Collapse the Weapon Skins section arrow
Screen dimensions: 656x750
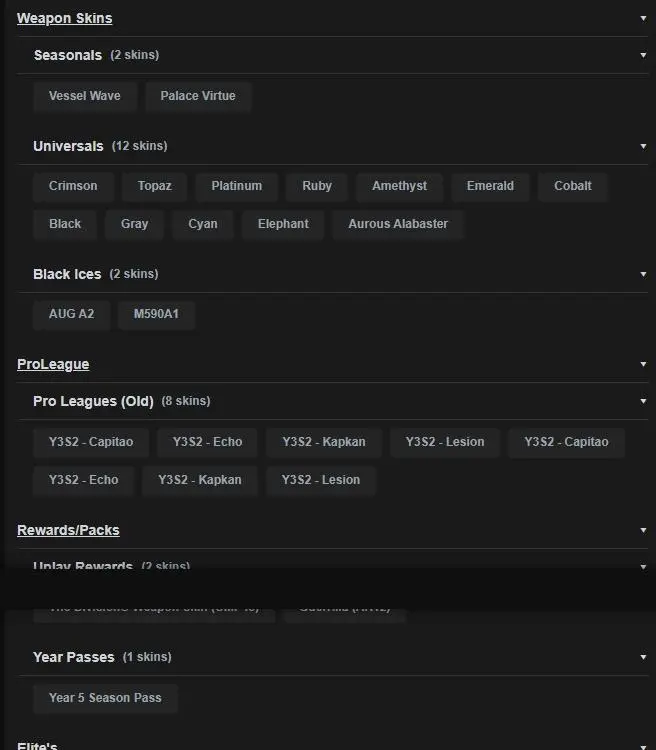pos(643,18)
